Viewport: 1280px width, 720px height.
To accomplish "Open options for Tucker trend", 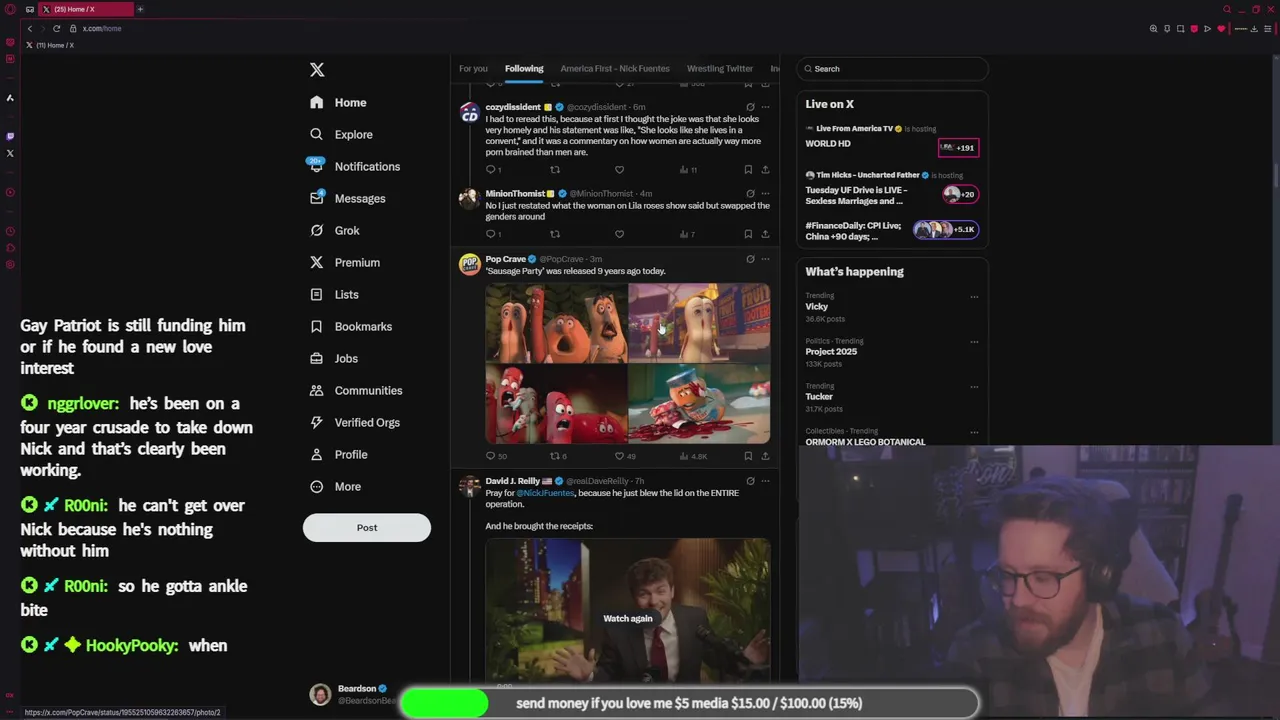I will 974,387.
